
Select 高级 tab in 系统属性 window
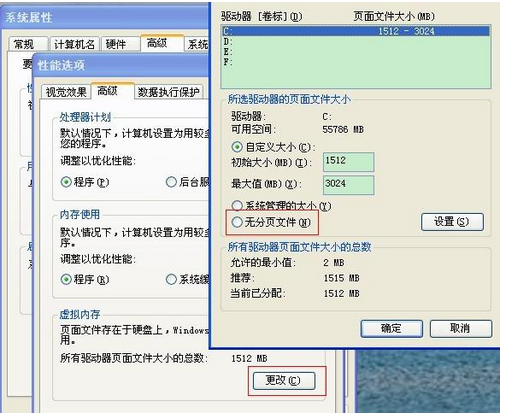[x=162, y=43]
